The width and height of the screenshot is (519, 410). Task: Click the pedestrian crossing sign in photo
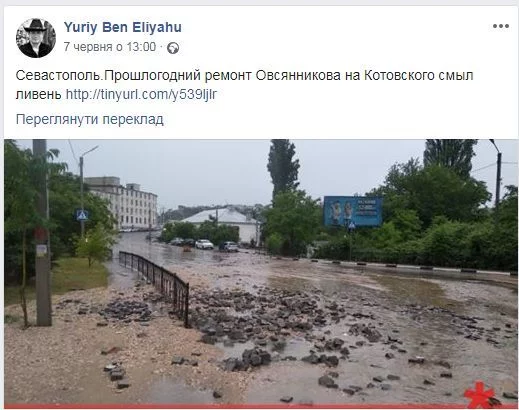point(82,215)
